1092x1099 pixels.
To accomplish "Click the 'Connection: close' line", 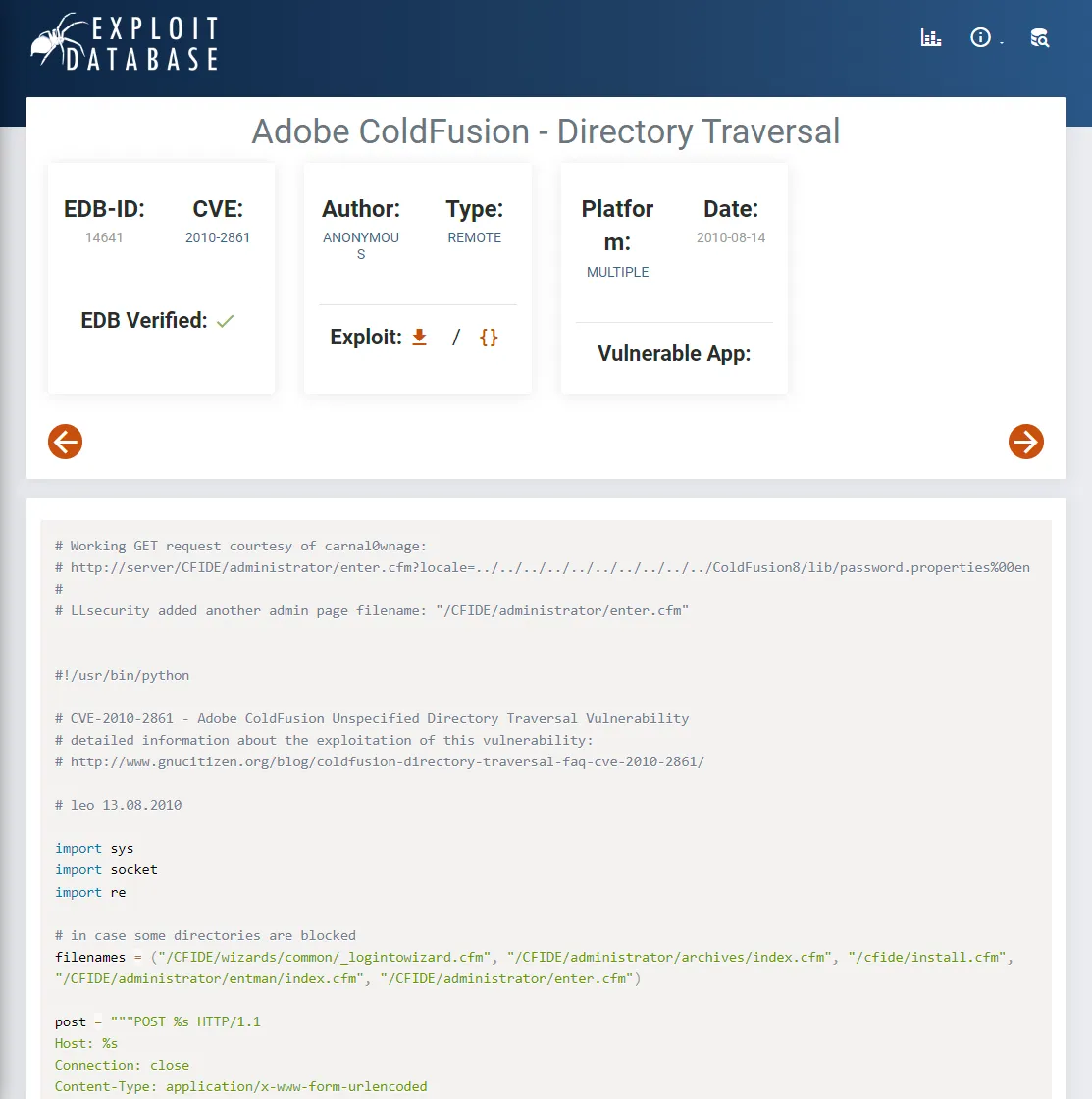I will point(122,1065).
